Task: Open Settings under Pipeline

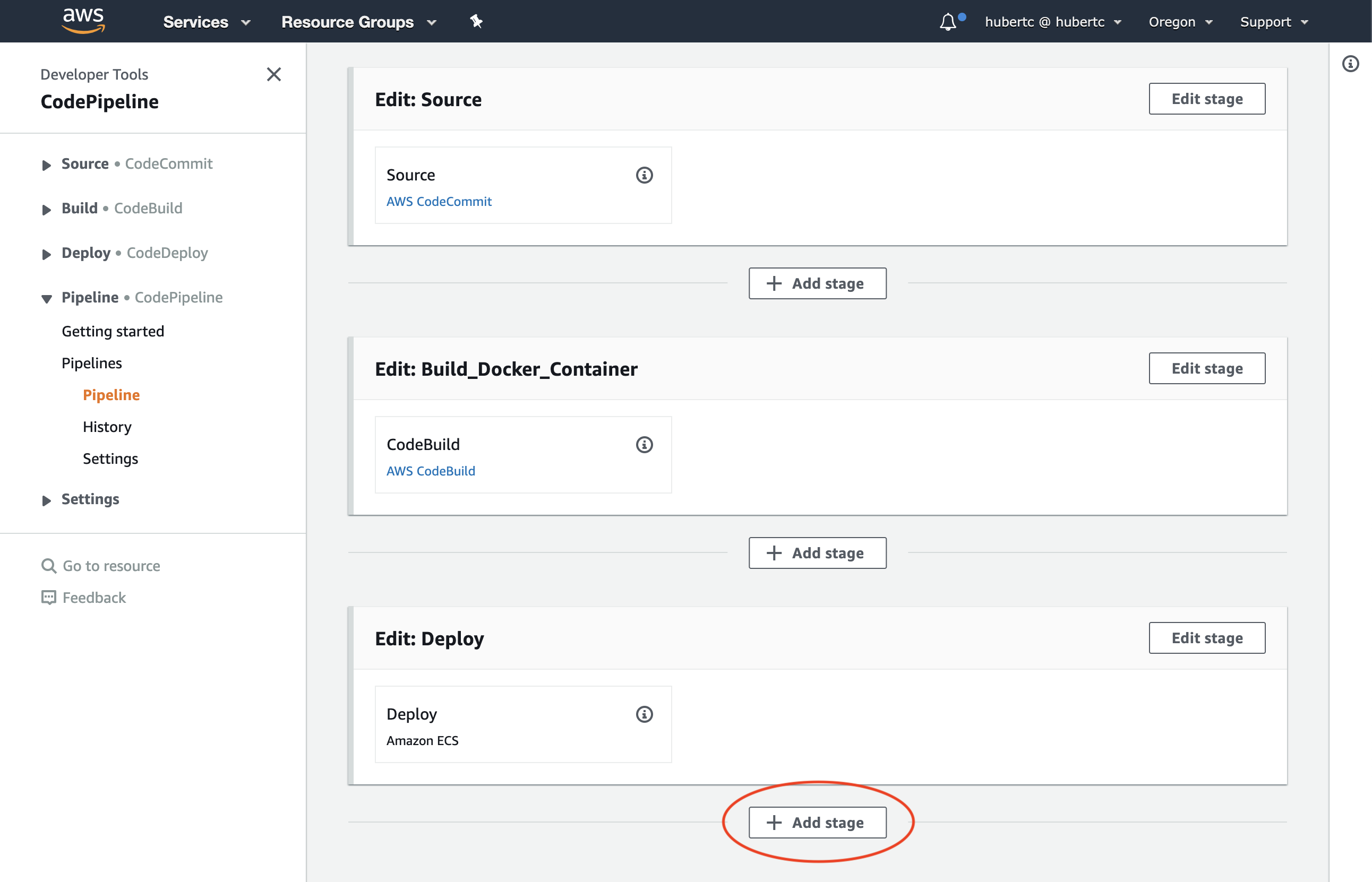Action: [x=110, y=459]
